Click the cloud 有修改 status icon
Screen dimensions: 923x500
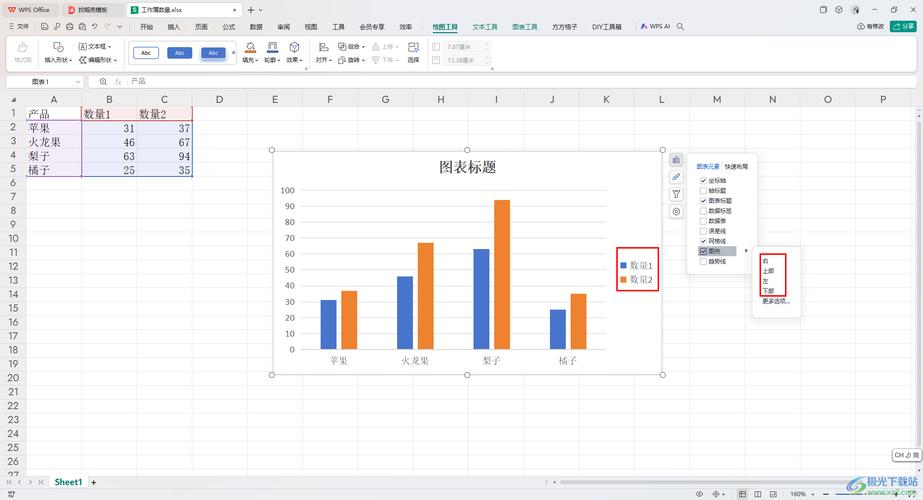[871, 27]
